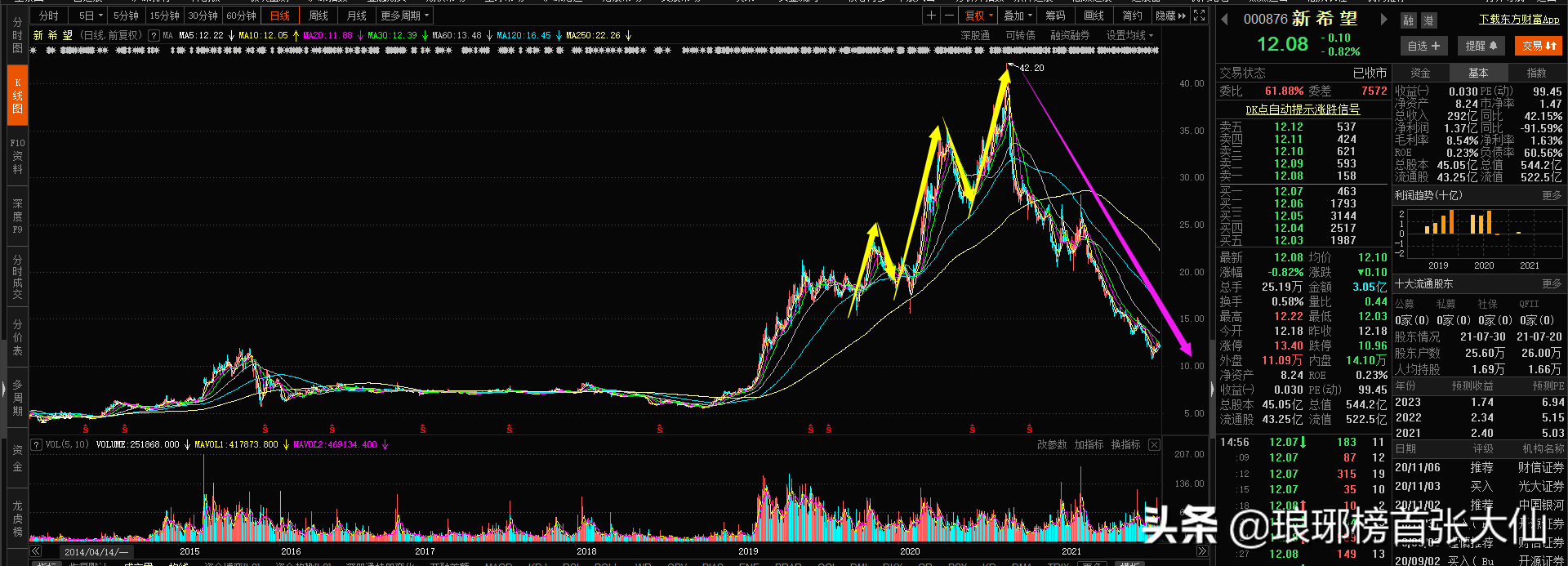Open MA indicator help question mark
The height and width of the screenshot is (566, 1568).
[154, 36]
